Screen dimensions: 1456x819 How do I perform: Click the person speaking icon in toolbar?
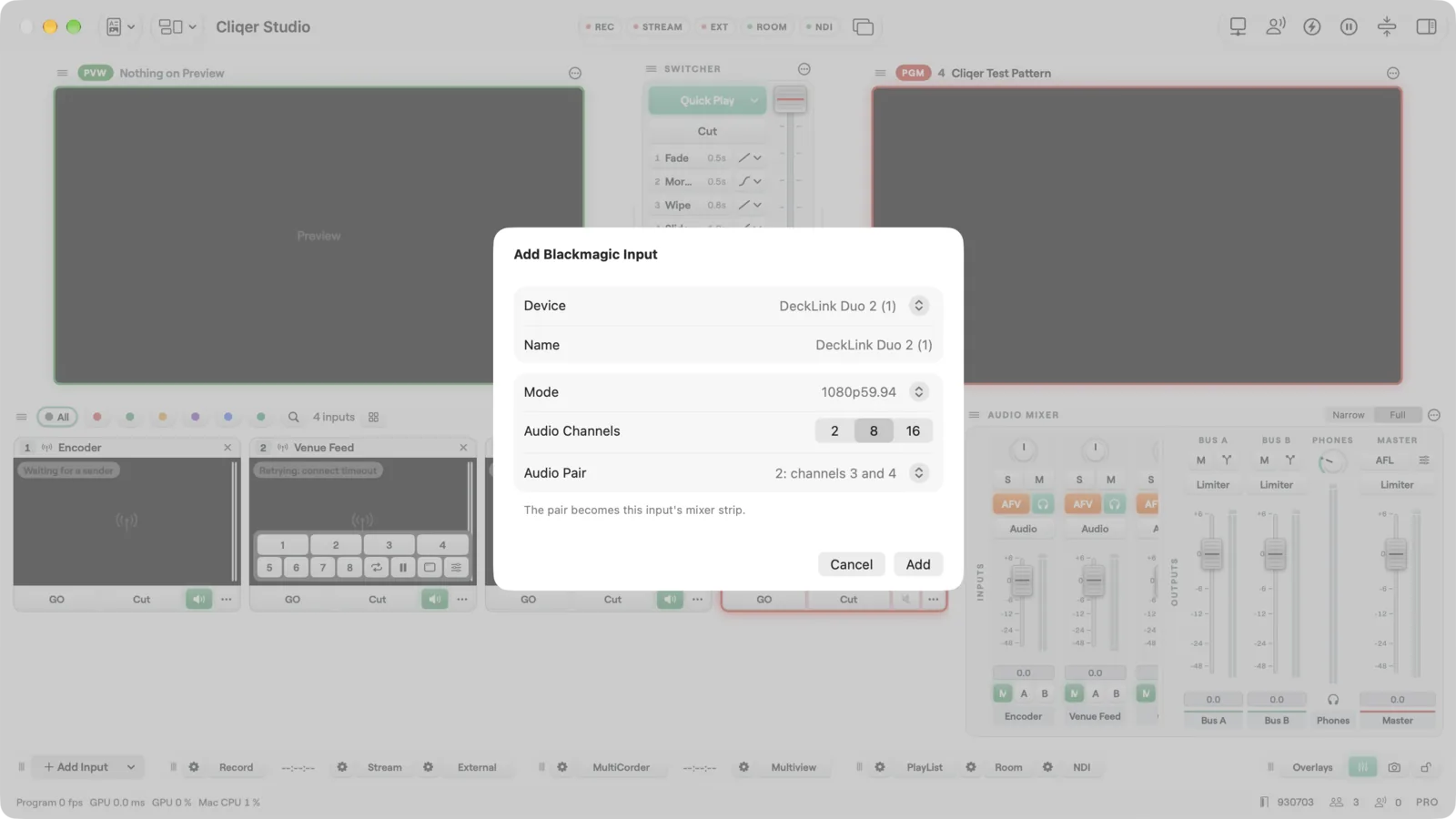point(1276,27)
